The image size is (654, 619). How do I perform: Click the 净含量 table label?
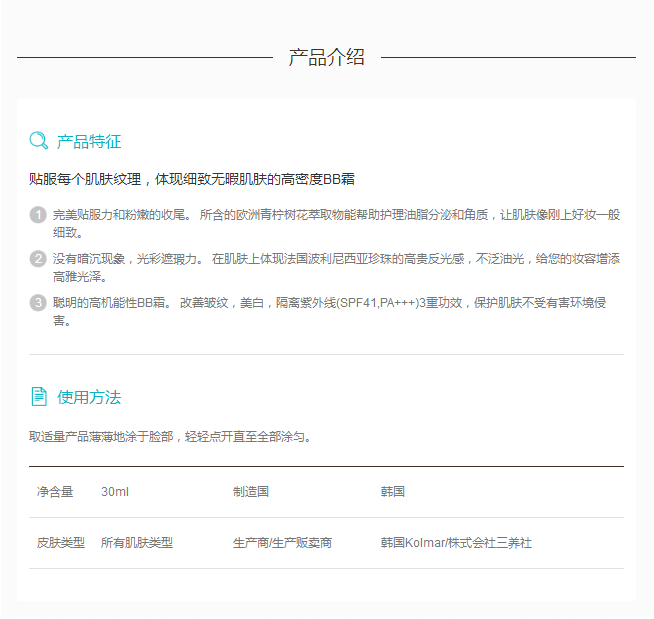click(55, 492)
